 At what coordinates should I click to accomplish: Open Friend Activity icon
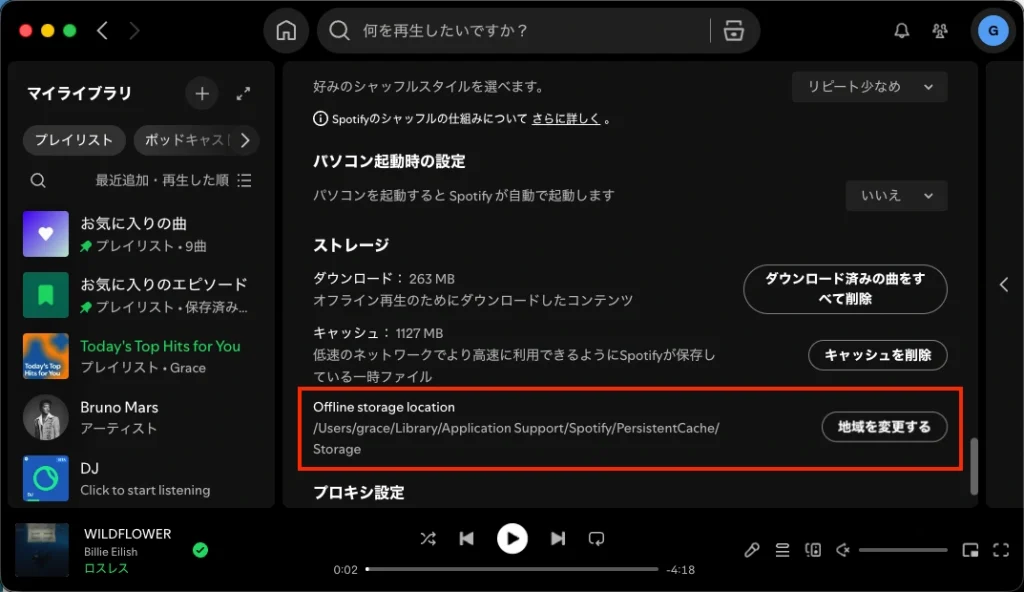pos(940,31)
